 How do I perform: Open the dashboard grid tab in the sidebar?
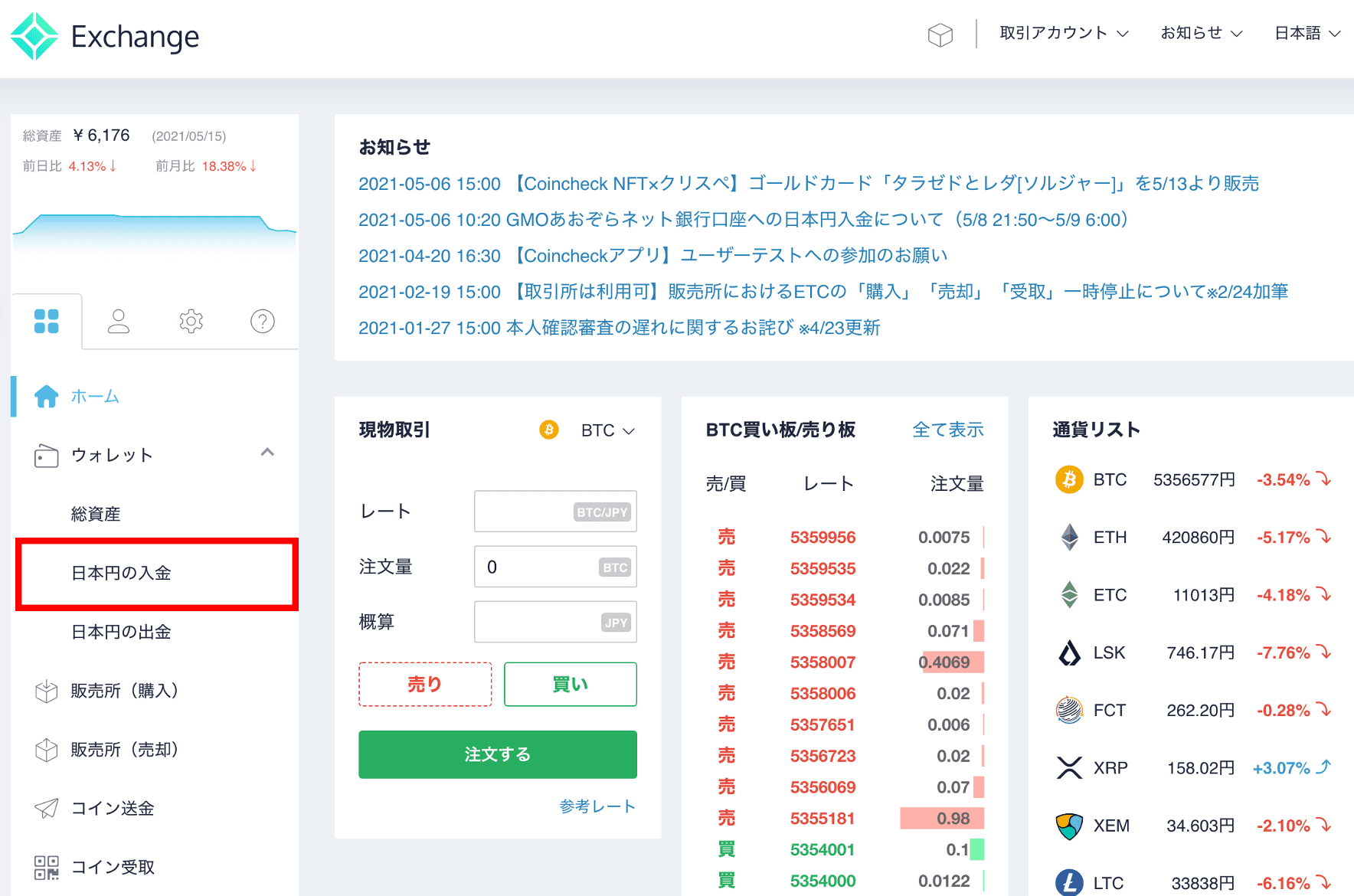(47, 322)
